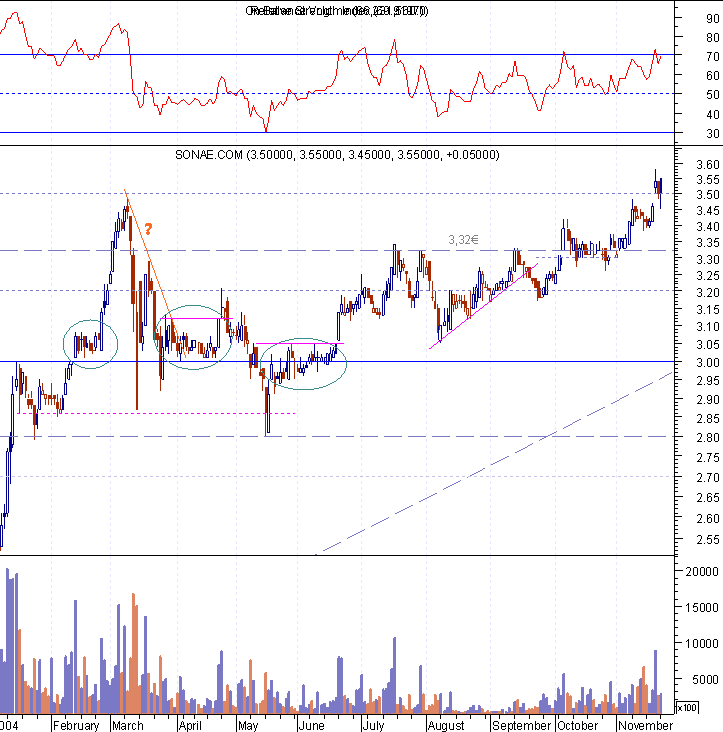Click the July month label
Viewport: 723px width, 732px height.
point(373,725)
